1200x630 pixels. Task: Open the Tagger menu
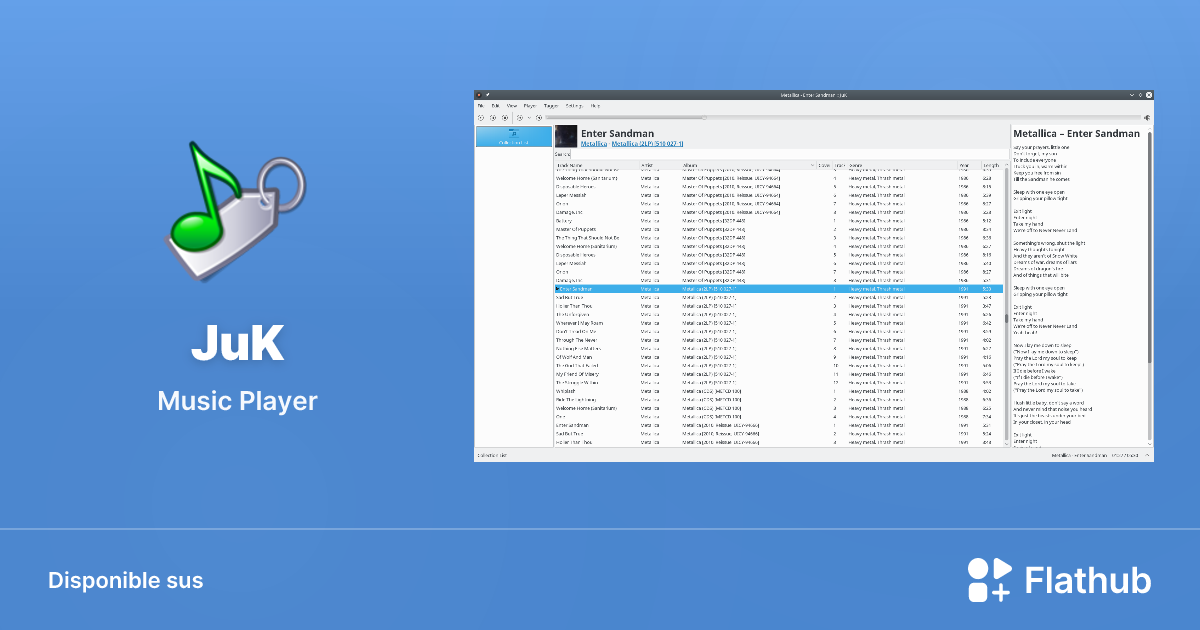[x=551, y=105]
